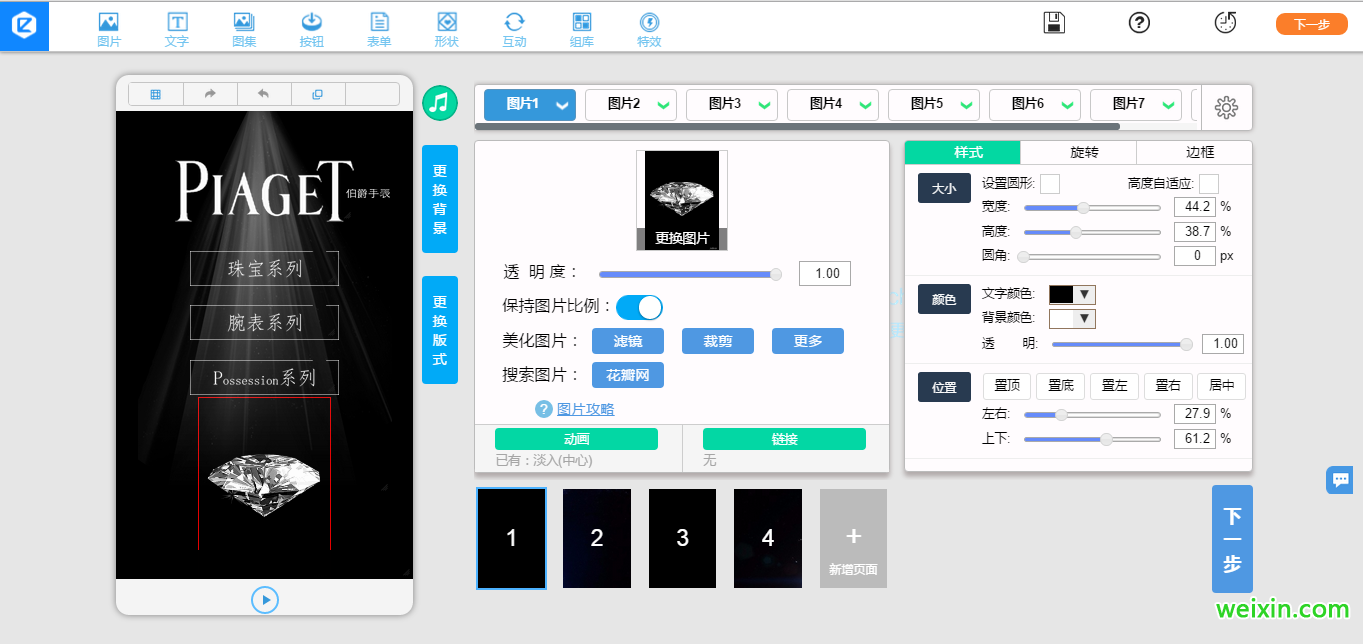The image size is (1363, 644).
Task: Open the 链接 link tab
Action: [x=784, y=439]
